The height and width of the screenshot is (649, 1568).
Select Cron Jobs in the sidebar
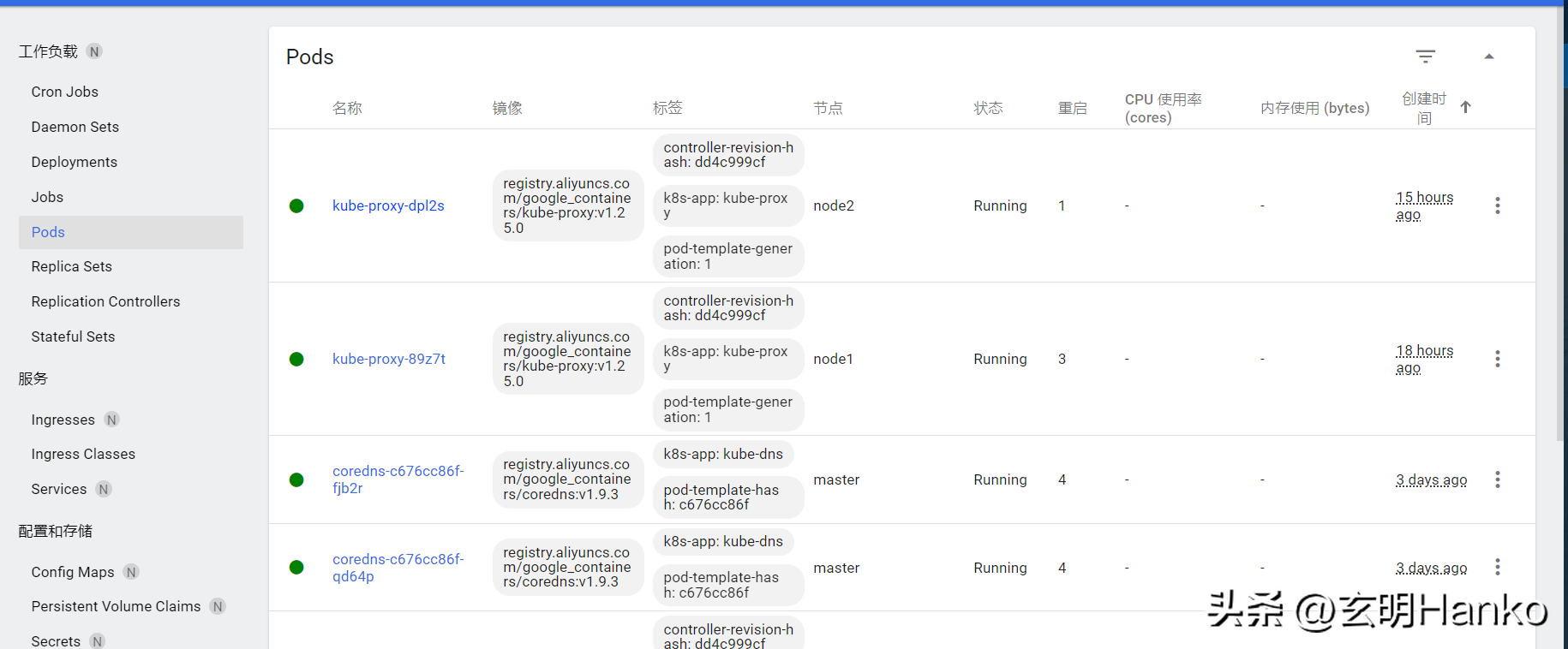[x=65, y=92]
